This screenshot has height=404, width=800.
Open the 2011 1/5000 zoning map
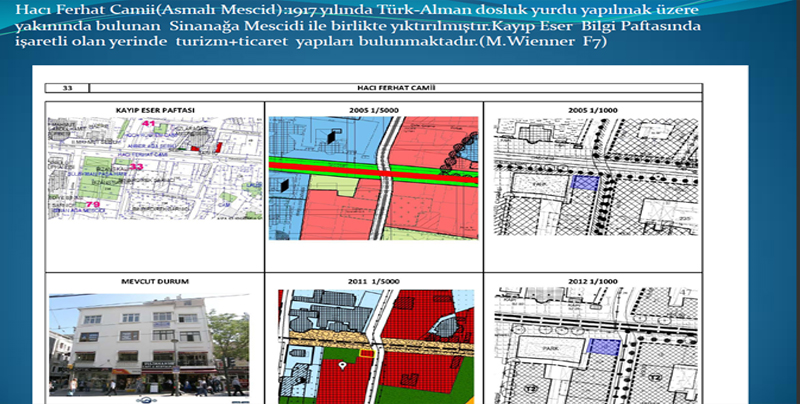[372, 346]
